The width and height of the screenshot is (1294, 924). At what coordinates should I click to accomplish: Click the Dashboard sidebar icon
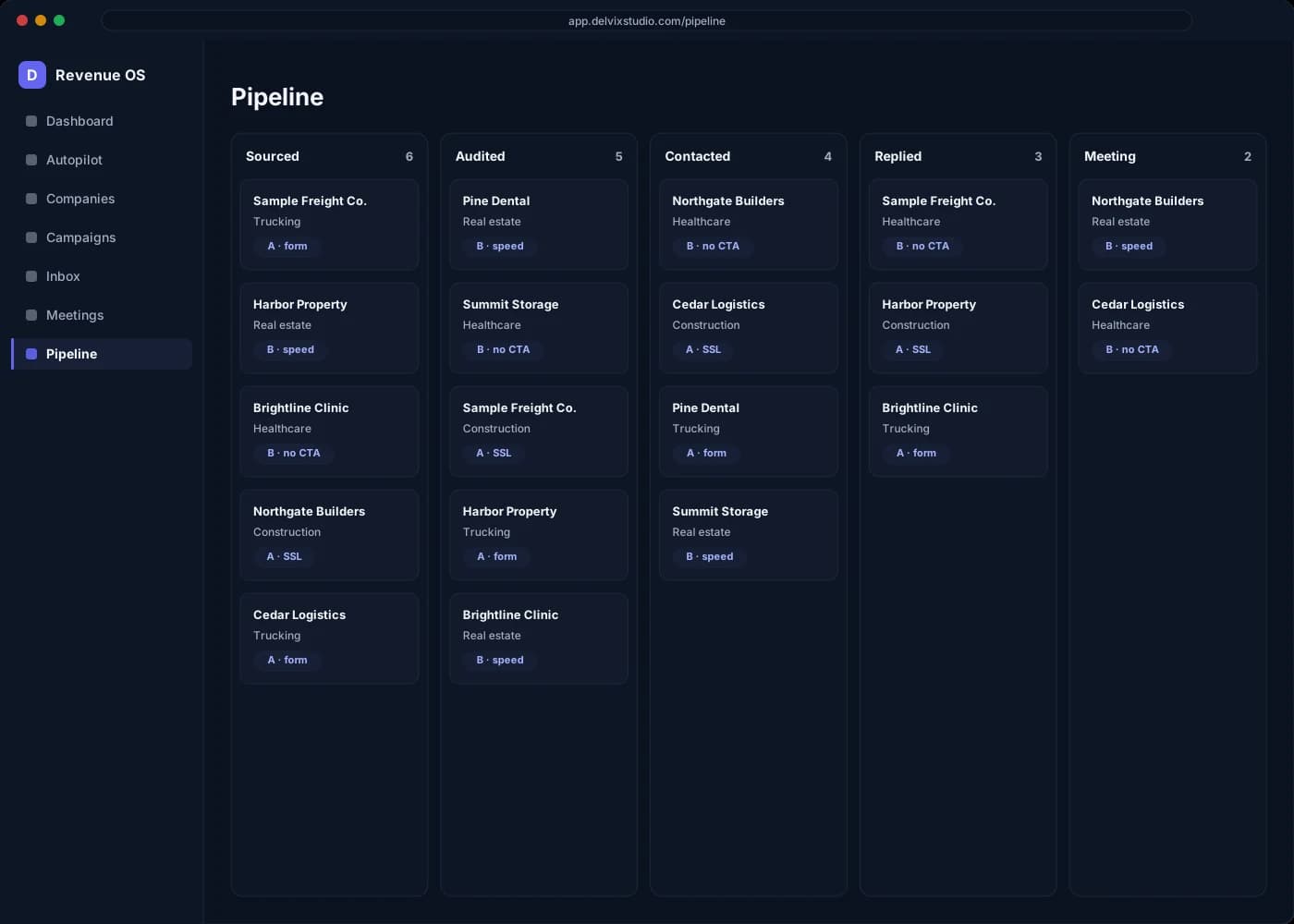click(31, 121)
